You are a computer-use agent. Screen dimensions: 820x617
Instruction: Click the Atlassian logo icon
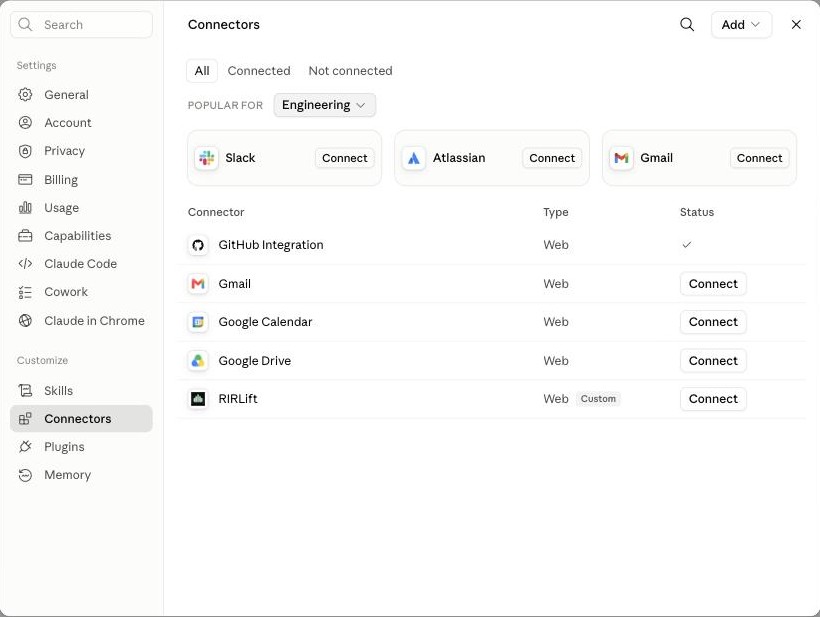point(414,158)
